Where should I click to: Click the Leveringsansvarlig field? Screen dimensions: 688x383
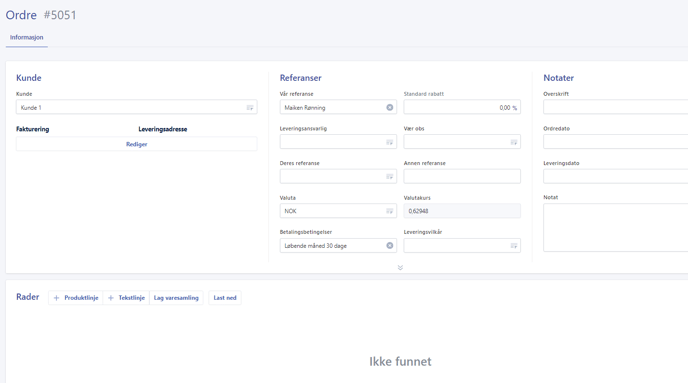(338, 142)
